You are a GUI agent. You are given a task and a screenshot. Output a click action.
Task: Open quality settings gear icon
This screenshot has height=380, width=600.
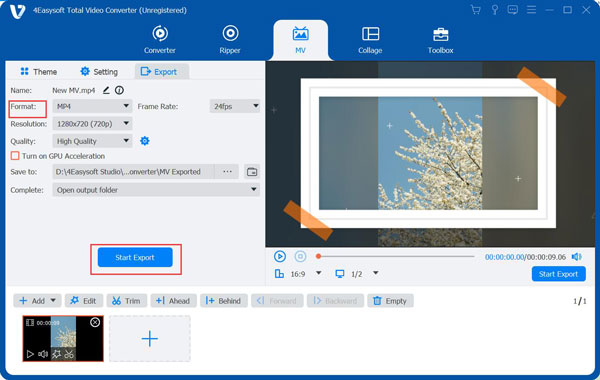click(145, 141)
